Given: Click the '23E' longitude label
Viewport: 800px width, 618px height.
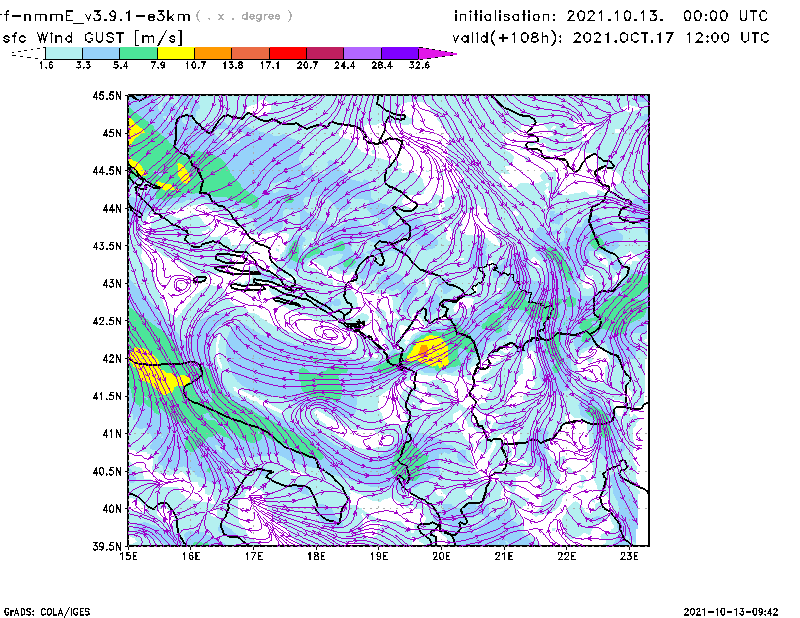Looking at the screenshot, I should 629,556.
